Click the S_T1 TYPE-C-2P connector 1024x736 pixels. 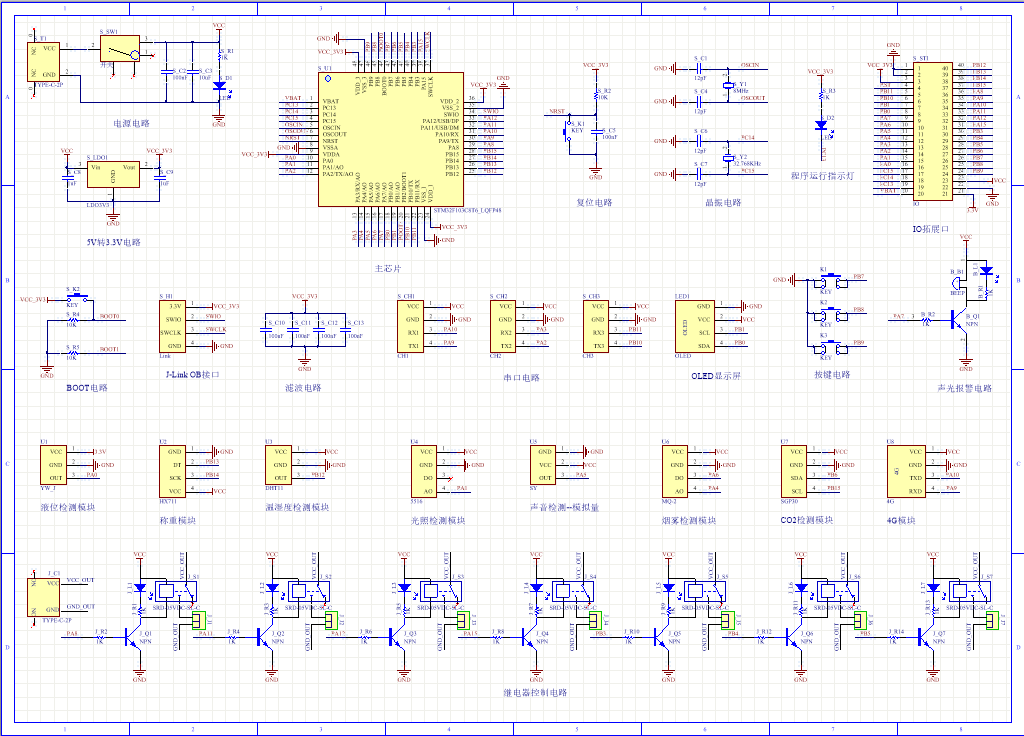click(x=43, y=62)
